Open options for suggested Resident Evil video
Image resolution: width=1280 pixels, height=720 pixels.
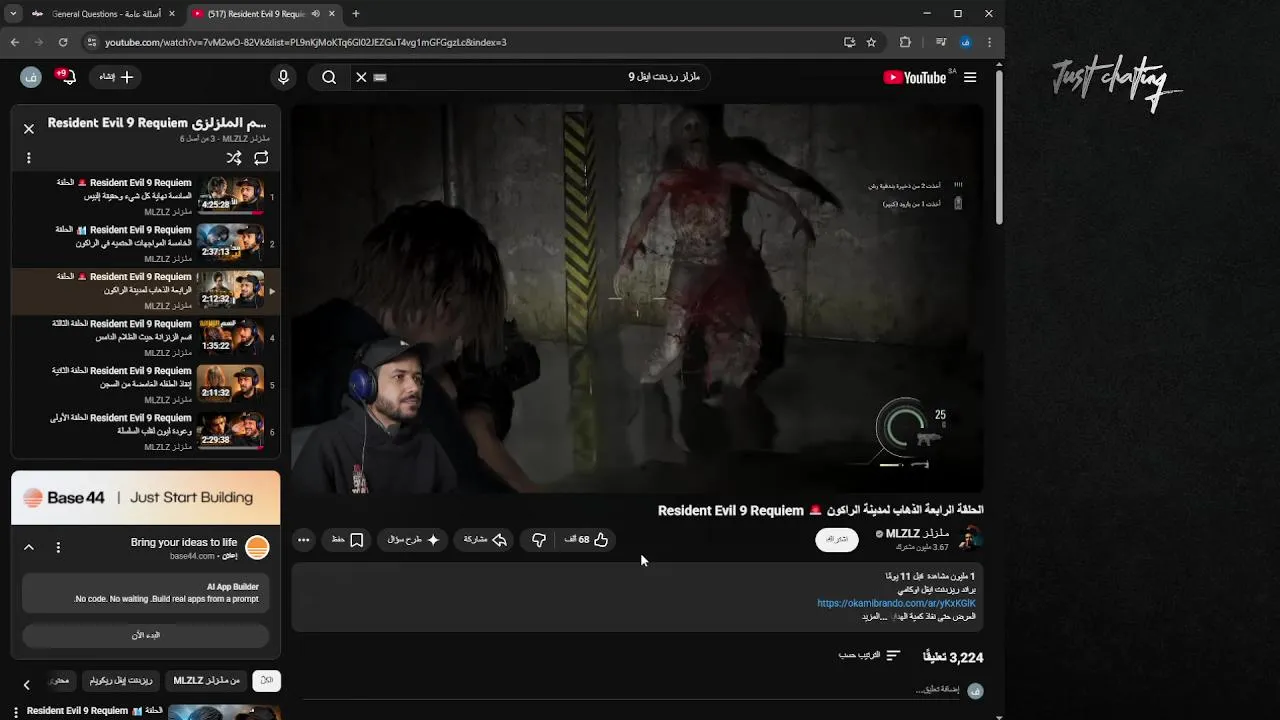pos(16,711)
